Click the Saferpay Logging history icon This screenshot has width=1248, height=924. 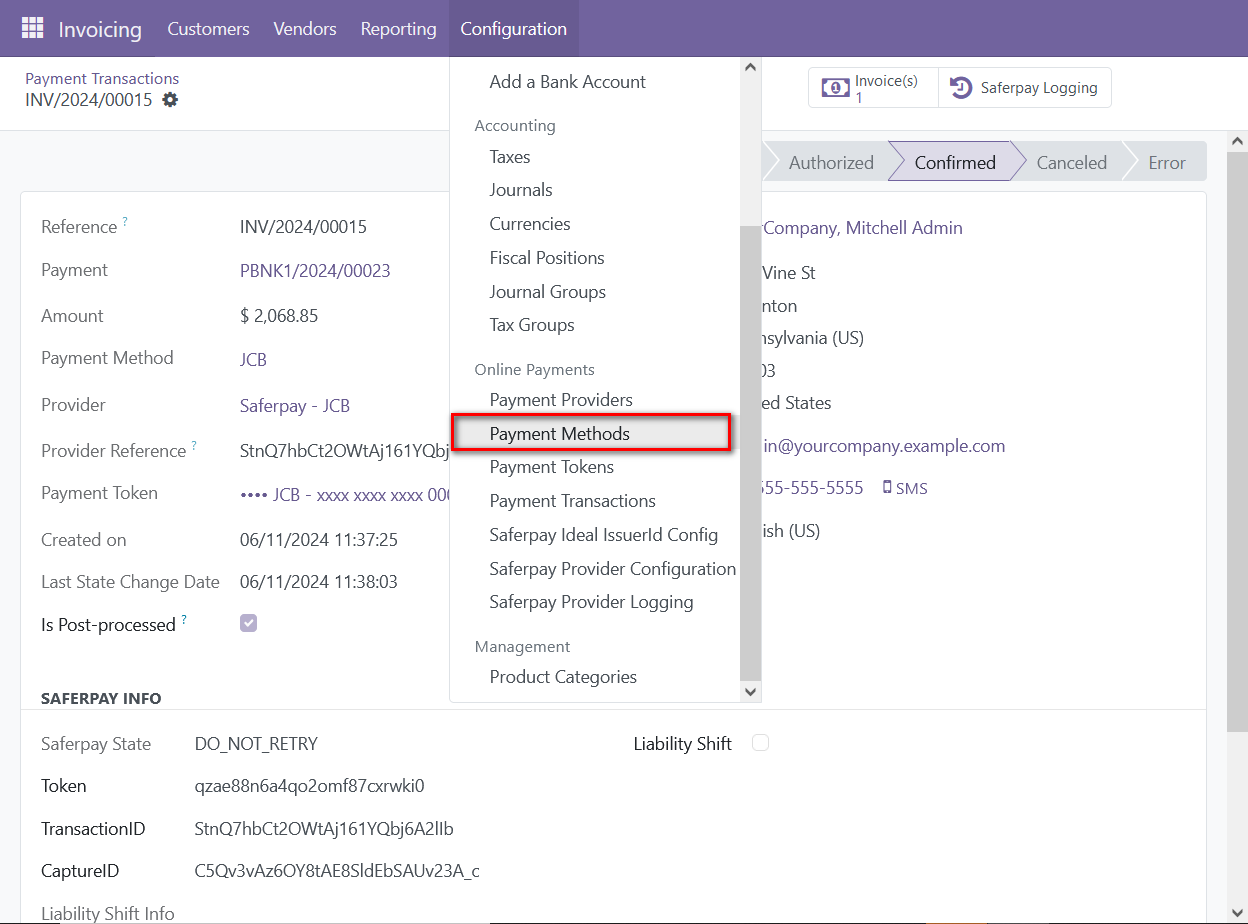click(961, 87)
